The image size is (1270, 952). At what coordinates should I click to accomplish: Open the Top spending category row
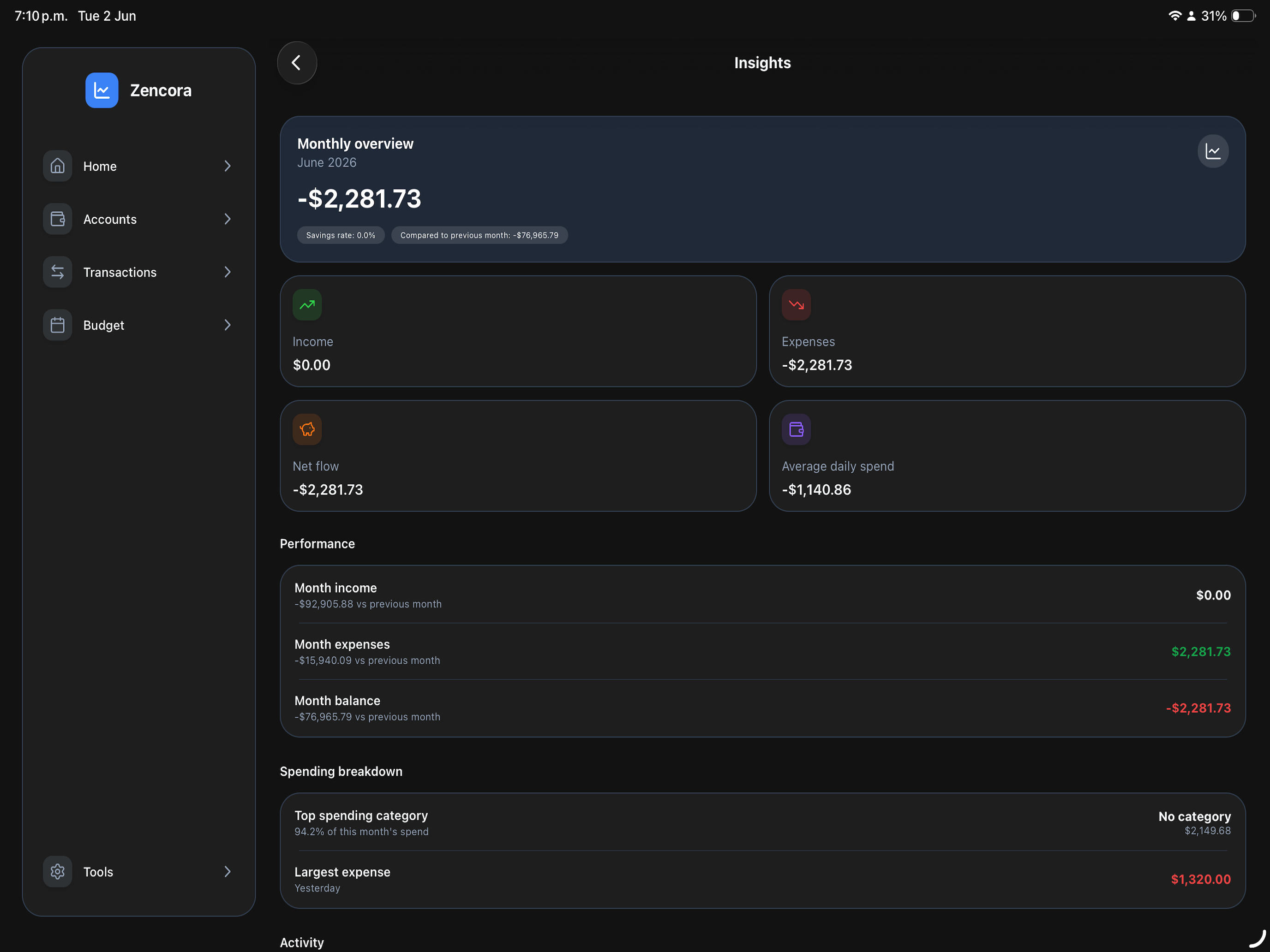point(762,823)
